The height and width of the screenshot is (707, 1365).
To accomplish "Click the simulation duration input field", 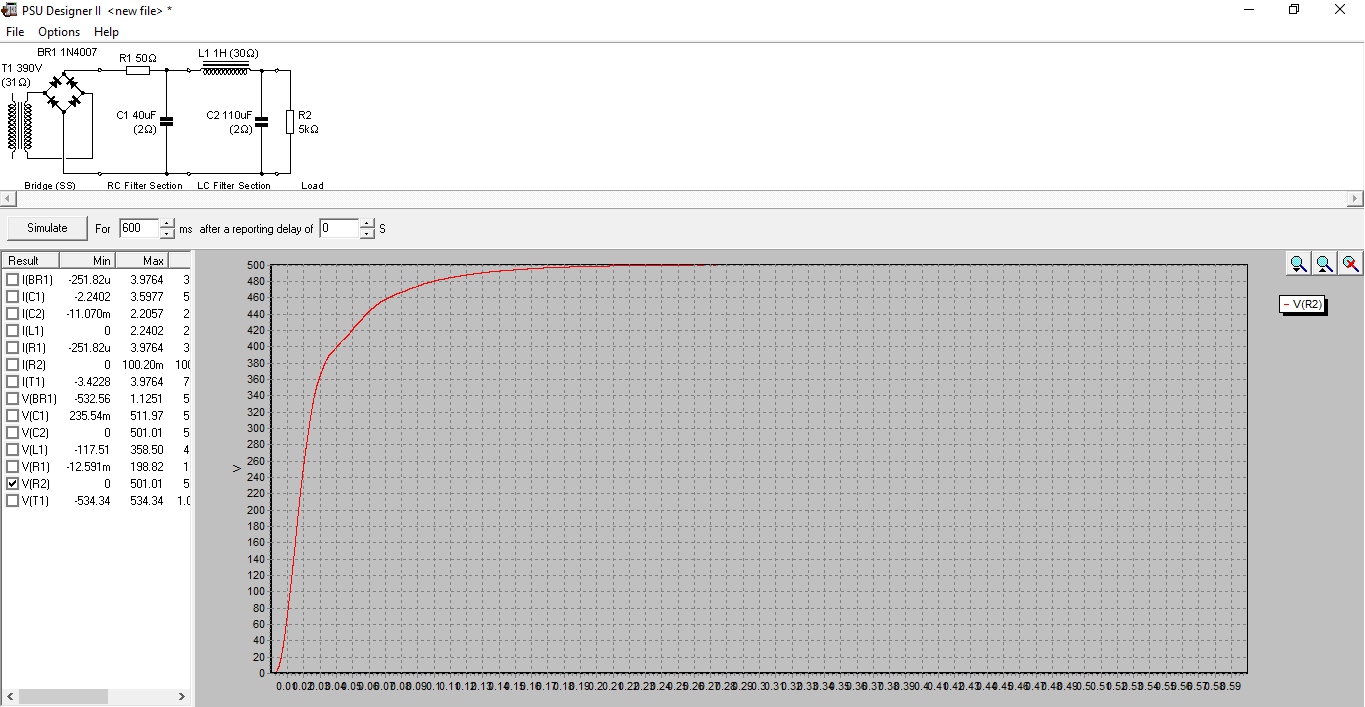I will [x=138, y=228].
